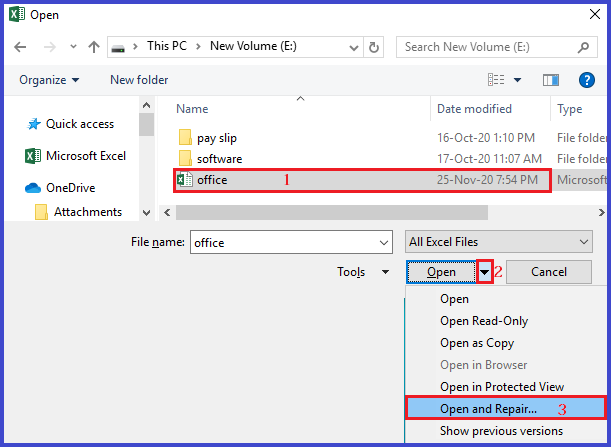This screenshot has height=447, width=611.
Task: Expand the address bar history dropdown
Action: tap(353, 48)
